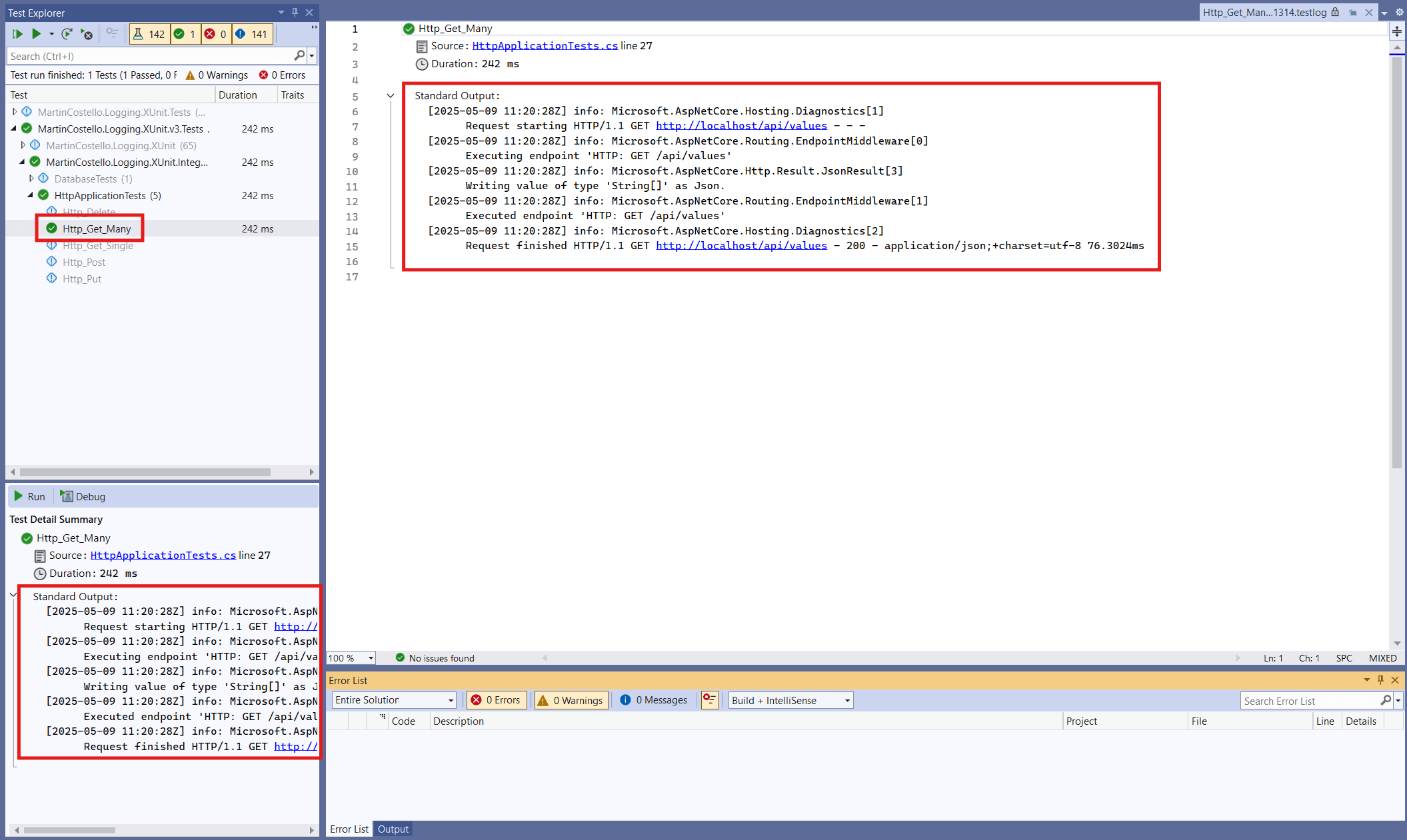
Task: Open the localhost/api/values link on editor line 7
Action: [742, 125]
